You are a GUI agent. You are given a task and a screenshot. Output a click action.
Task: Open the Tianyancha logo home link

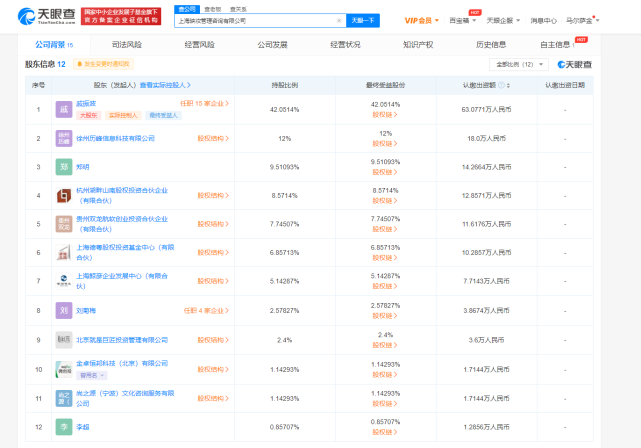tap(47, 16)
